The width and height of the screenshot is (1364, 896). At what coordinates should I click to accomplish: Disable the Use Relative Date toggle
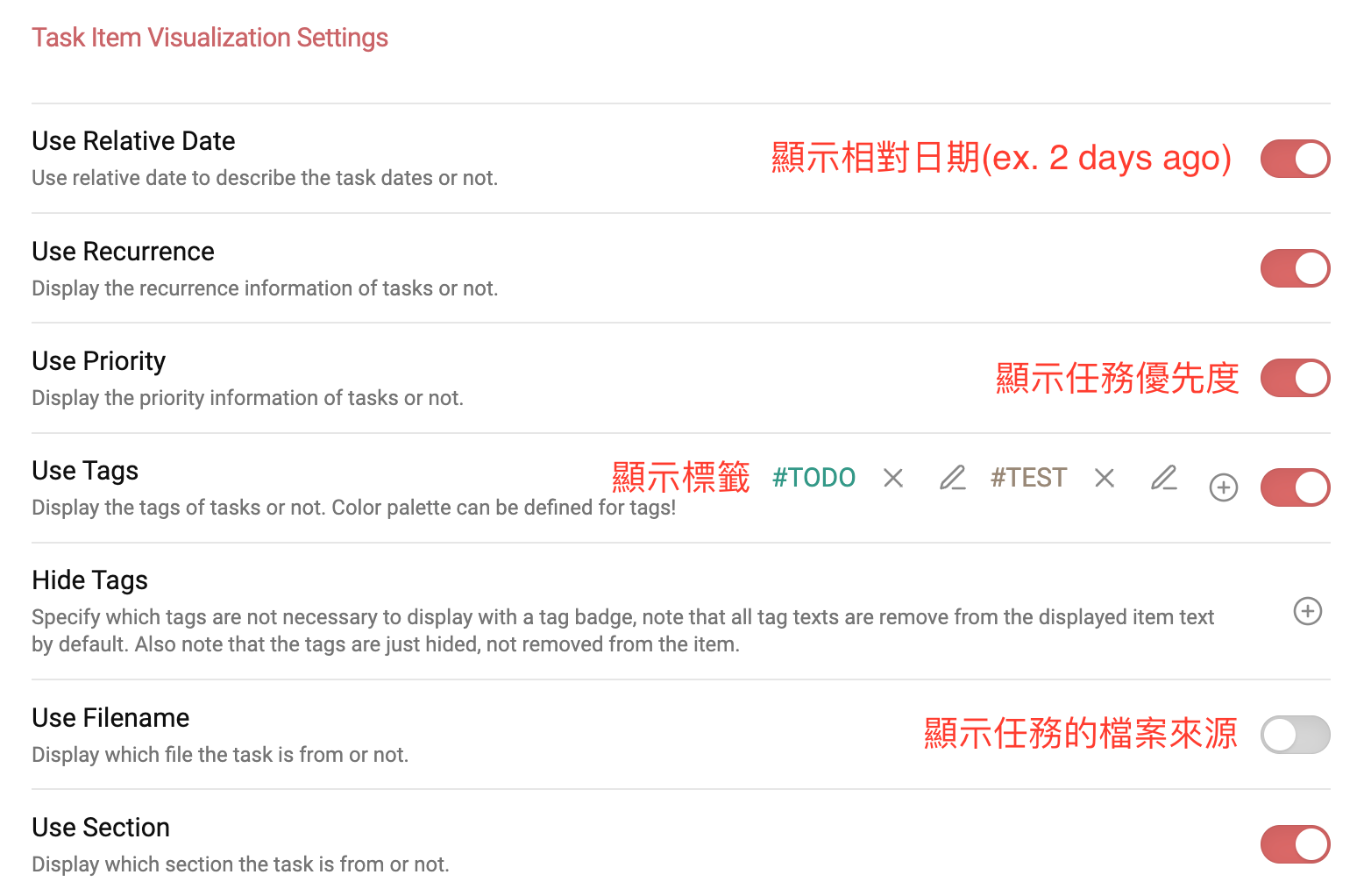point(1295,159)
